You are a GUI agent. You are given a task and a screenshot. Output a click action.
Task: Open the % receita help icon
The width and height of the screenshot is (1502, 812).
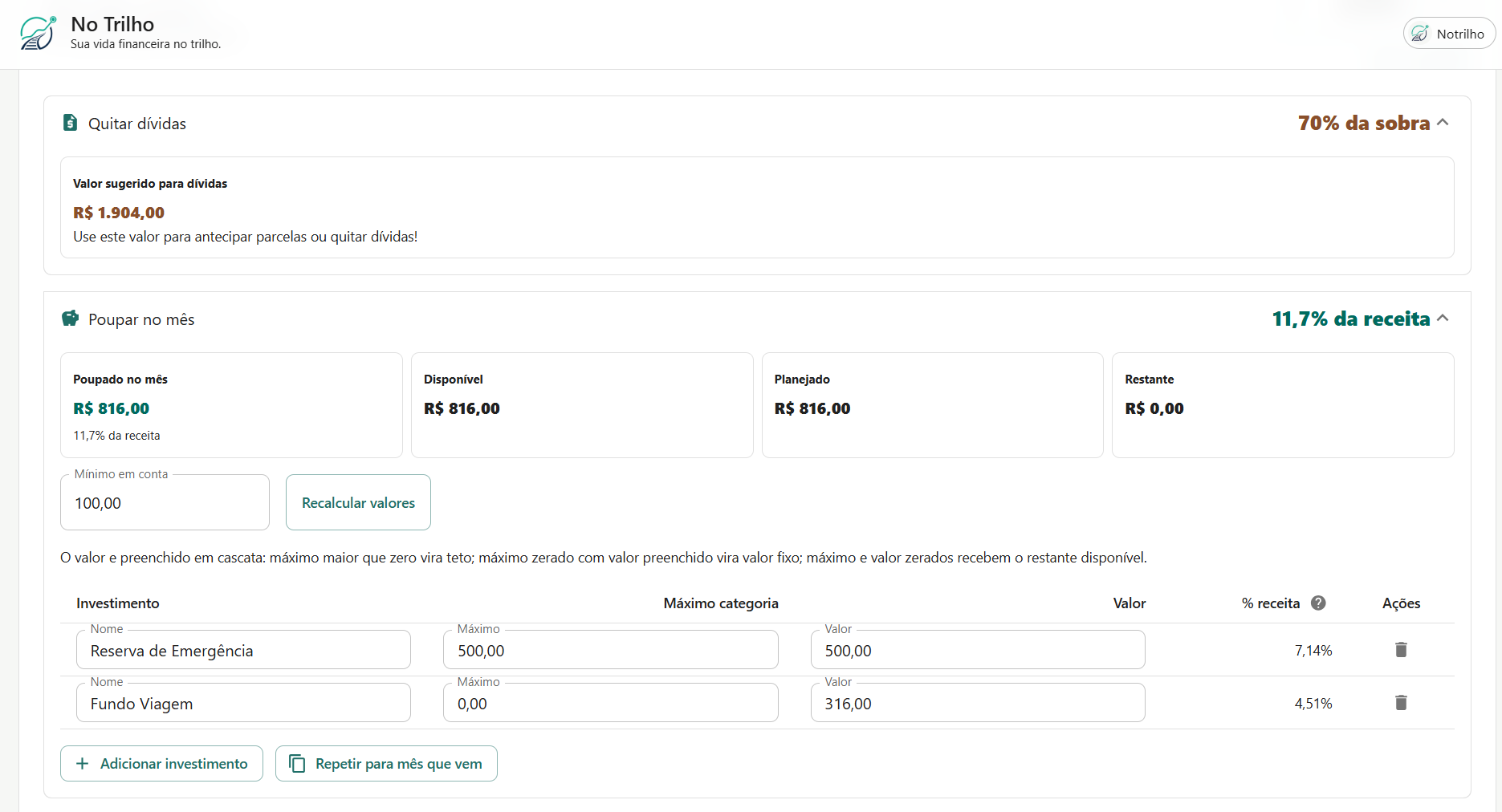pos(1318,603)
